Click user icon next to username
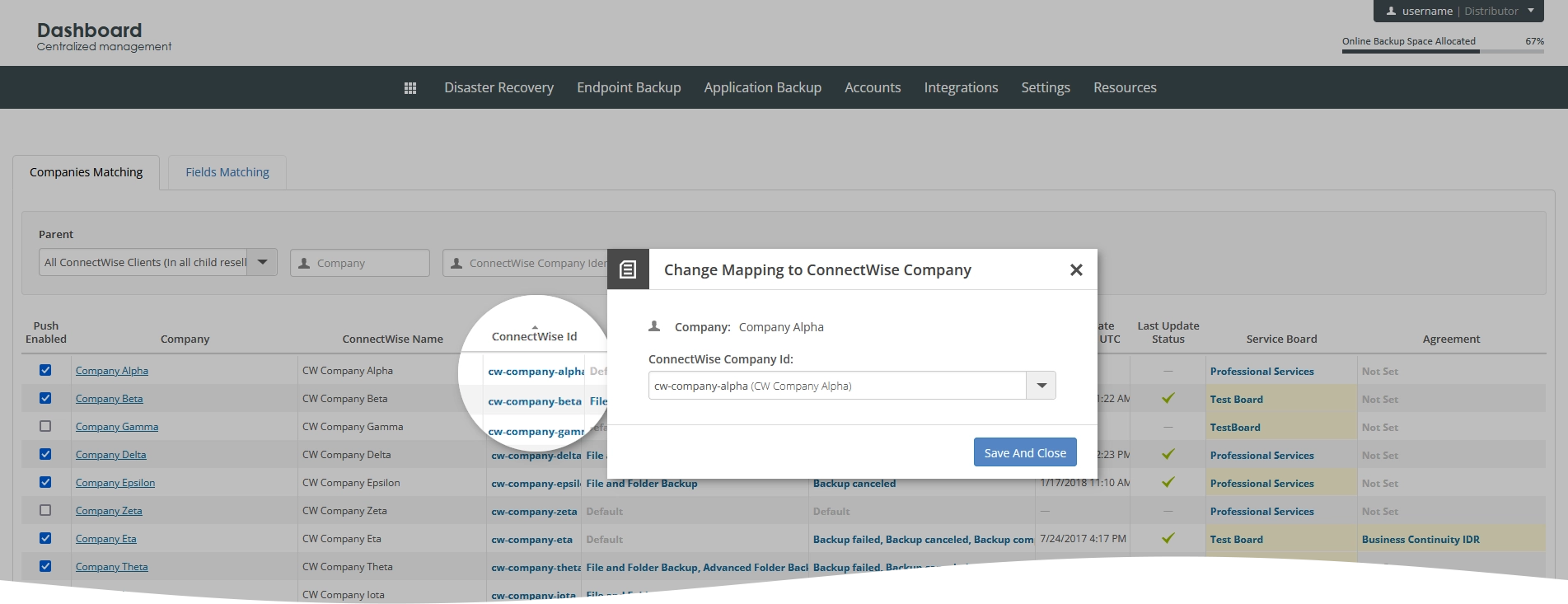Screen dimensions: 1568x604 [x=1391, y=11]
